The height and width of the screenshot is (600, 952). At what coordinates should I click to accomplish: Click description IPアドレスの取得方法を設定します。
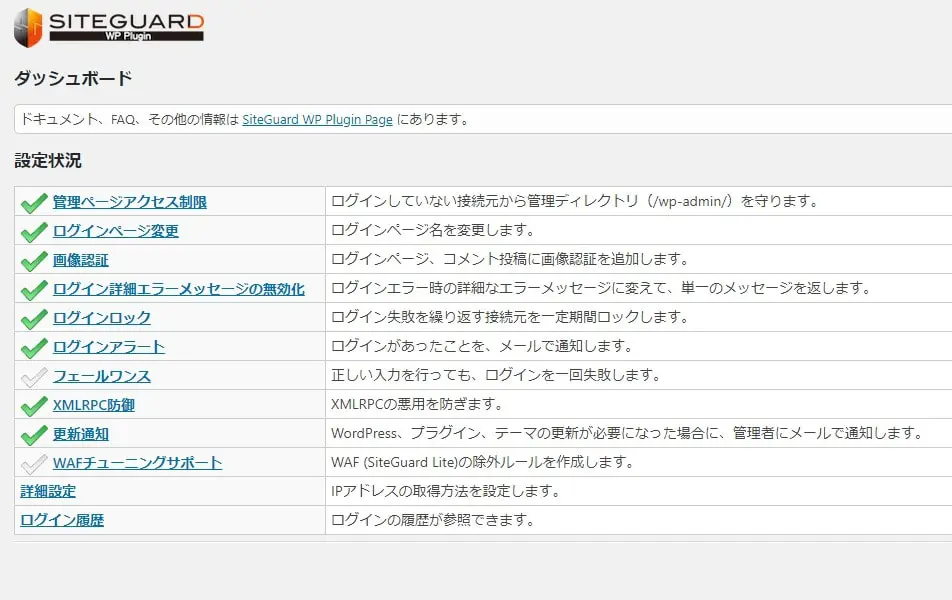[x=446, y=491]
